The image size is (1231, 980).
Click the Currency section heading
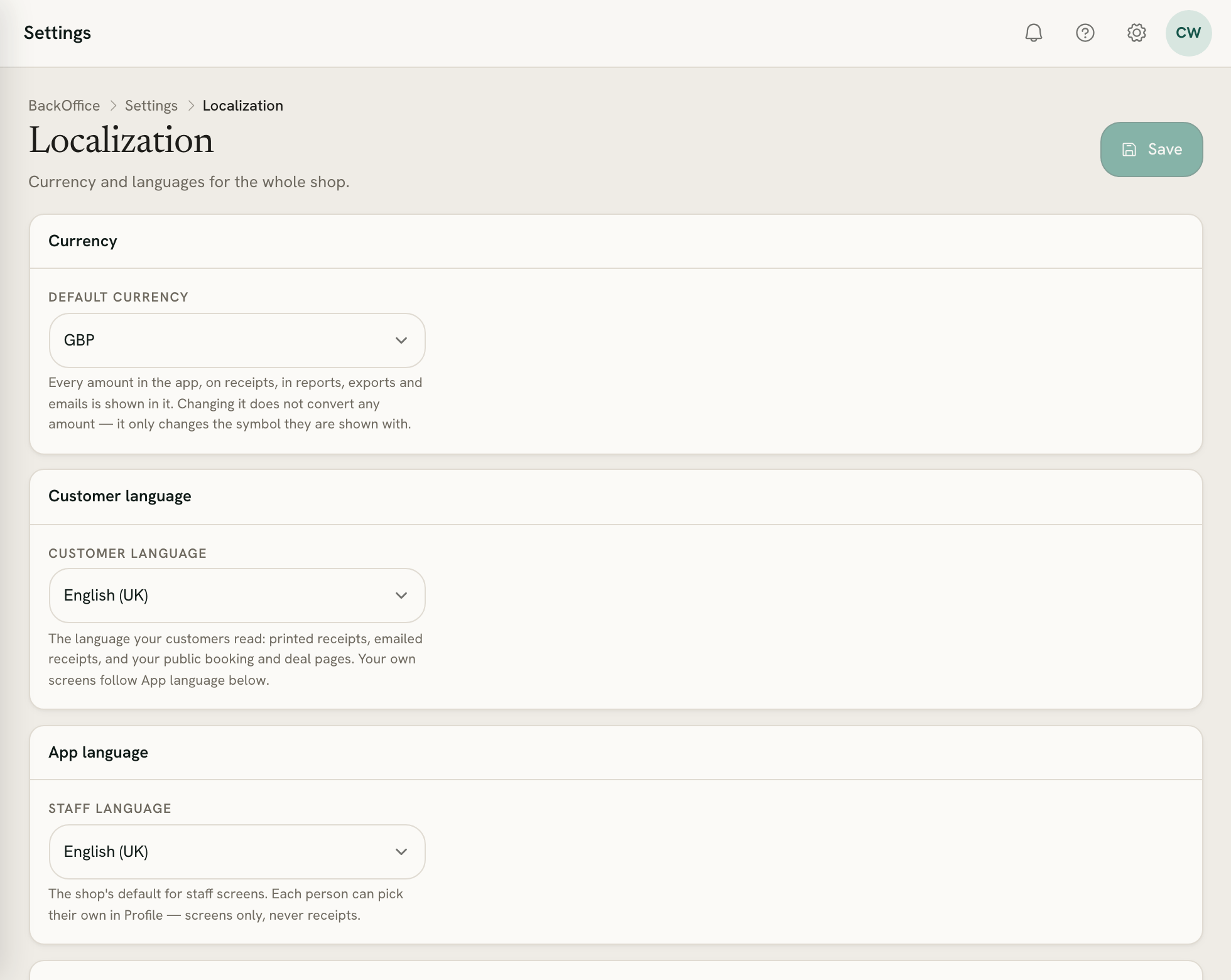coord(83,241)
